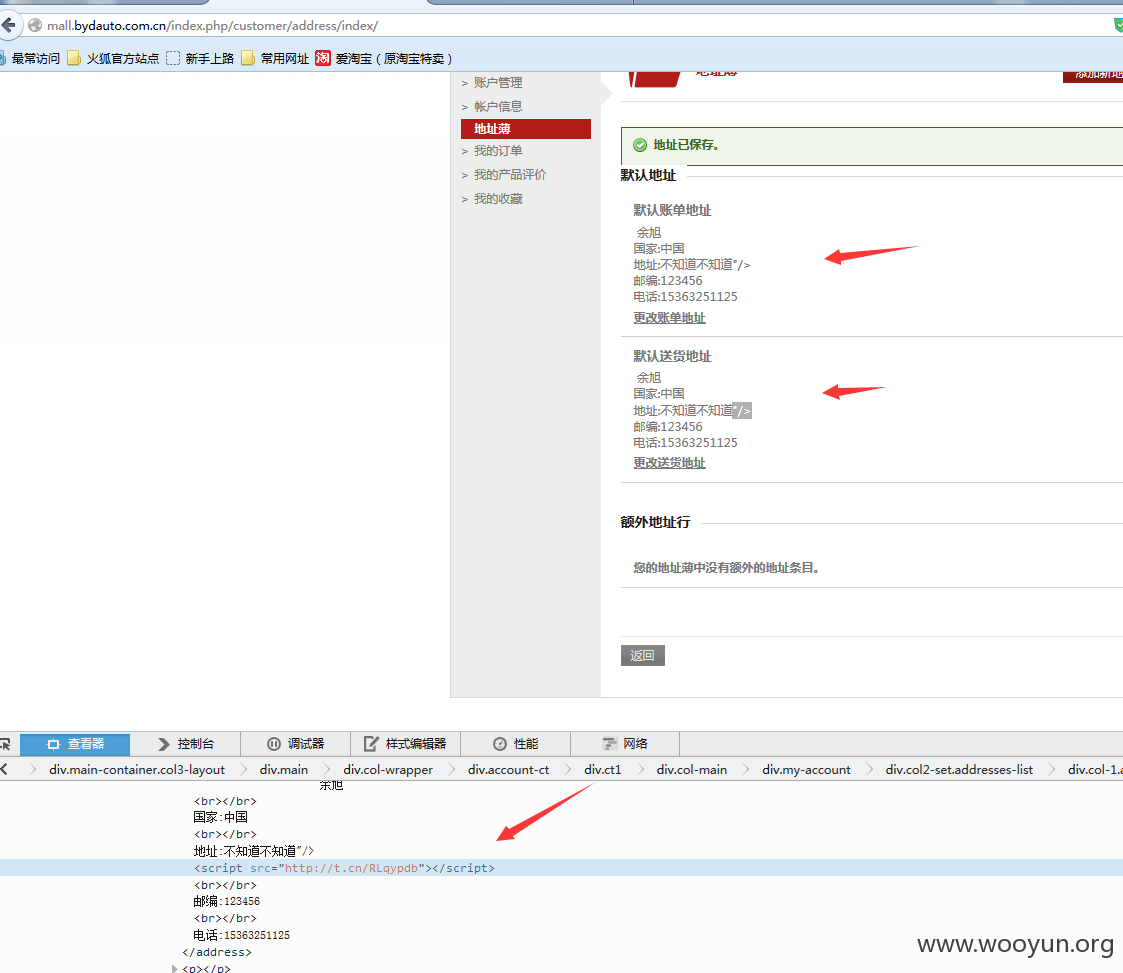This screenshot has height=973, width=1123.
Task: Open 我的产品评价 in the account sidebar
Action: pyautogui.click(x=509, y=175)
